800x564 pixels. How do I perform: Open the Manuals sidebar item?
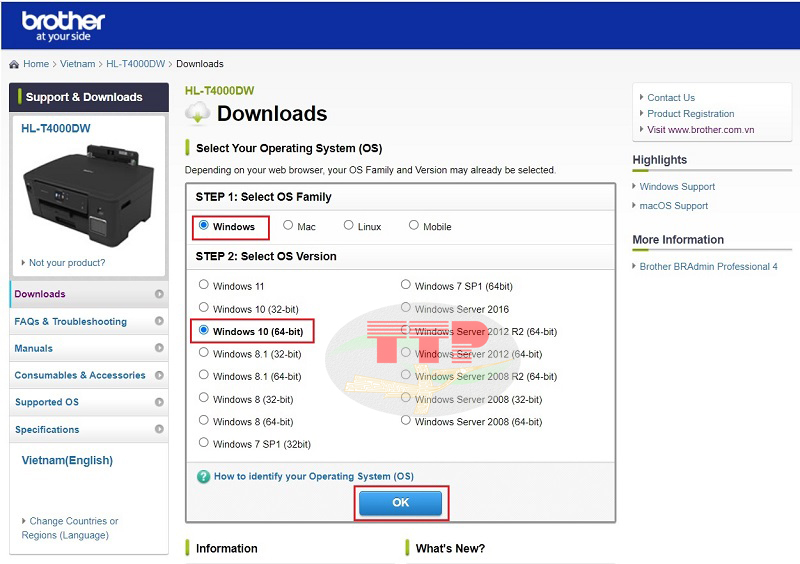click(x=89, y=348)
